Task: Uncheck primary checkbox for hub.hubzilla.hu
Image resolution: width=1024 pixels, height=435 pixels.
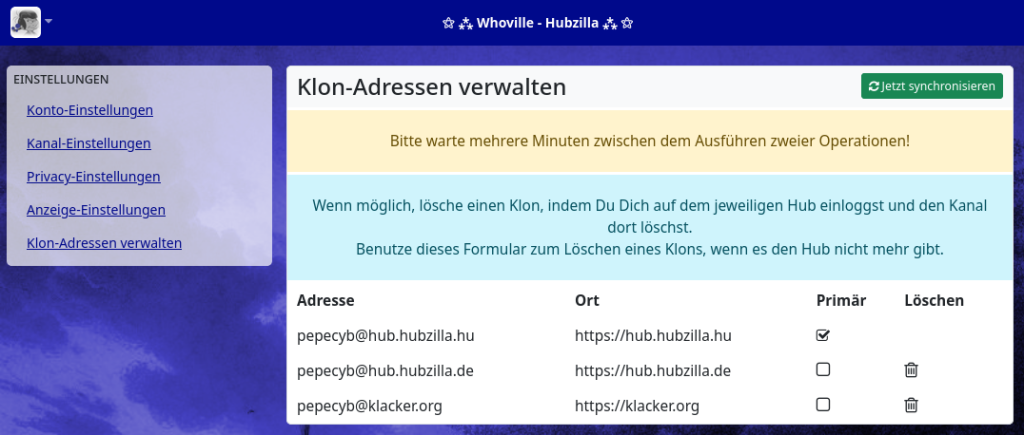Action: pos(823,335)
